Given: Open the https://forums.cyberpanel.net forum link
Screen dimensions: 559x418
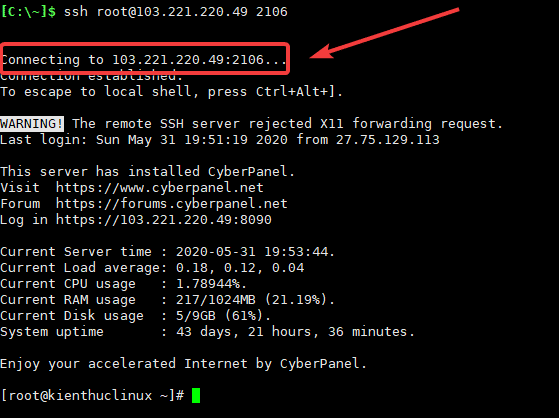Looking at the screenshot, I should (171, 204).
